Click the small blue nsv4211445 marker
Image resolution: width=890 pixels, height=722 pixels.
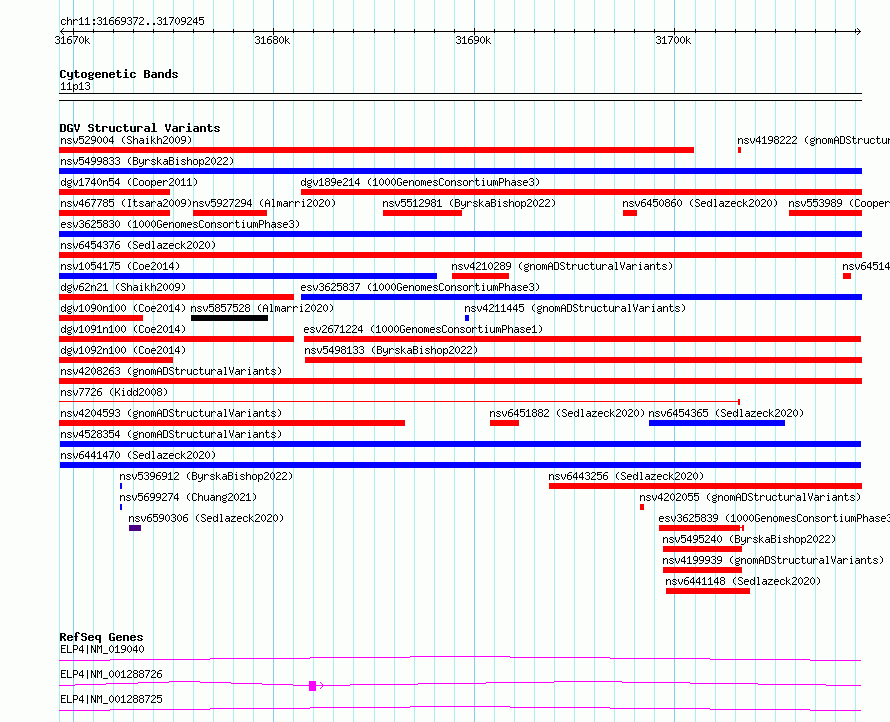tap(467, 318)
